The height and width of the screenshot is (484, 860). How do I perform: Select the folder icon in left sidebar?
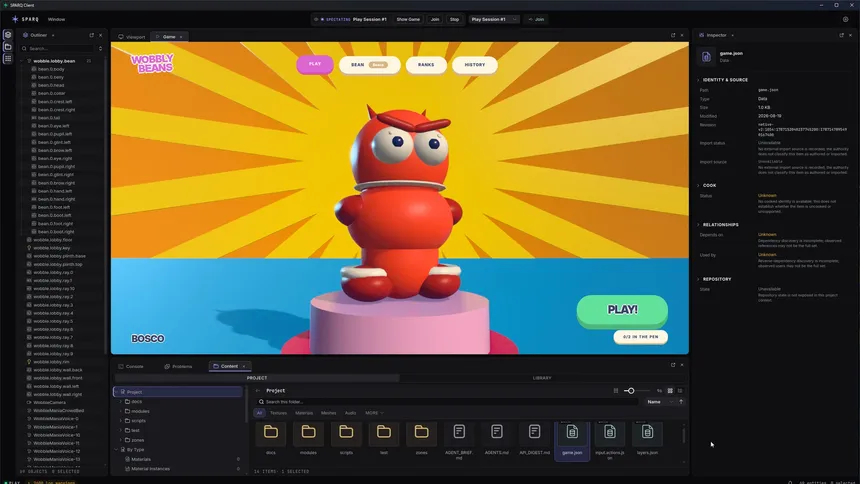point(8,47)
